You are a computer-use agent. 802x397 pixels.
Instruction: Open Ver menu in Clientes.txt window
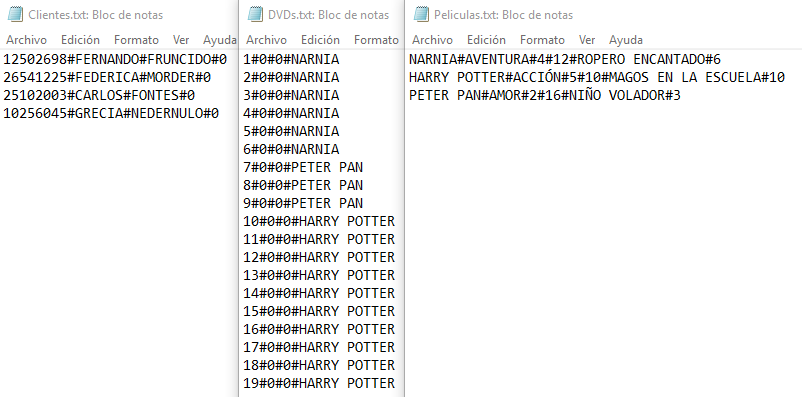coord(181,40)
